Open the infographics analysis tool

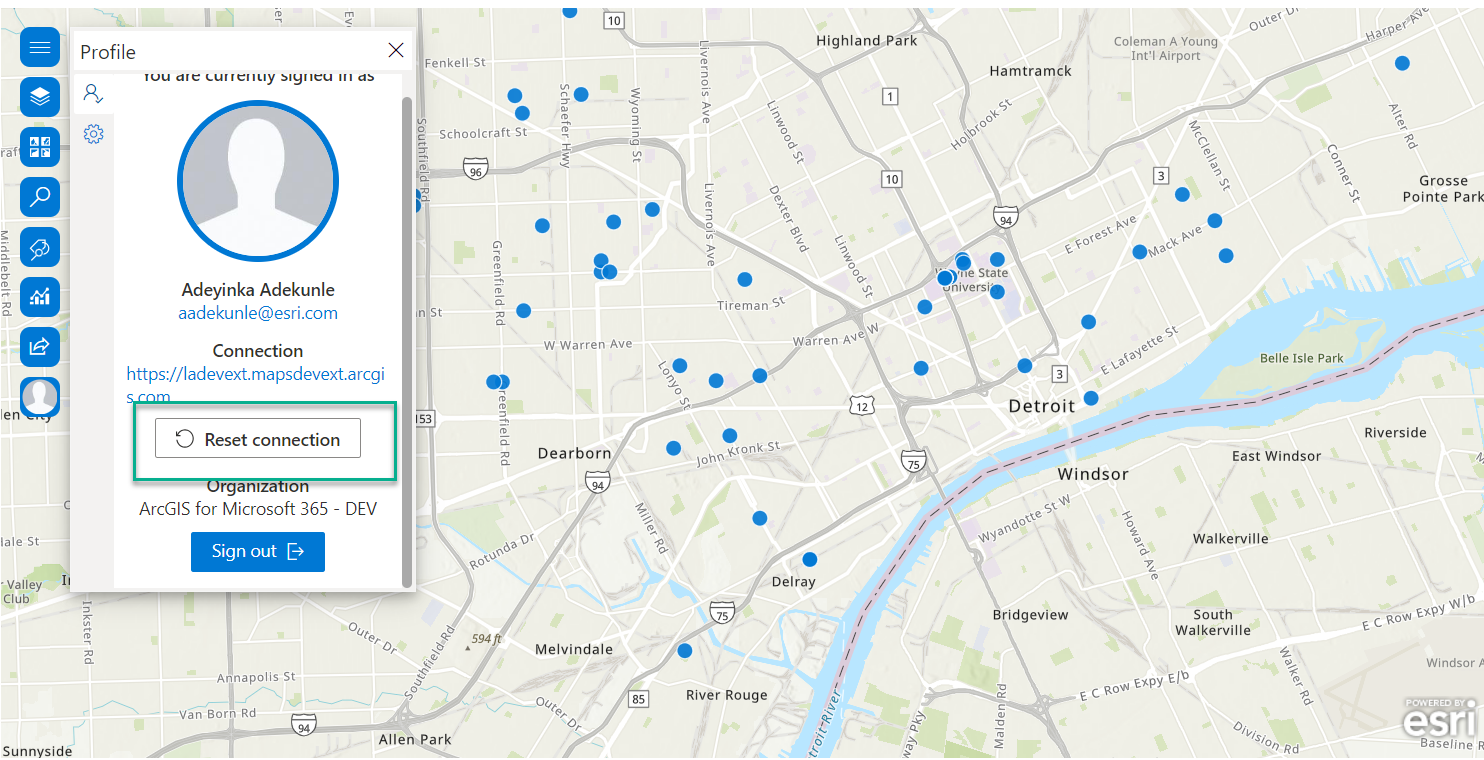point(39,297)
